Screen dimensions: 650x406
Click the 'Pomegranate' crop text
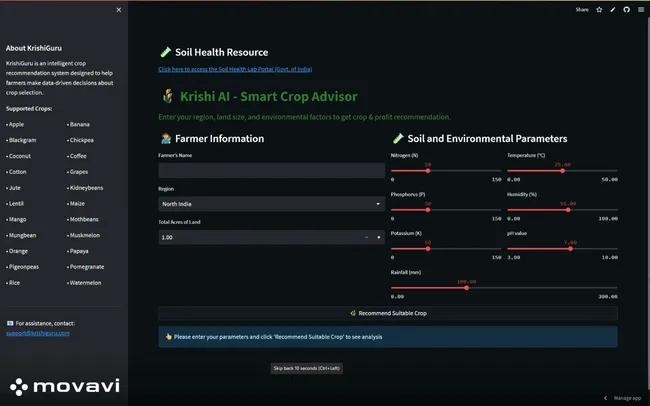click(87, 267)
